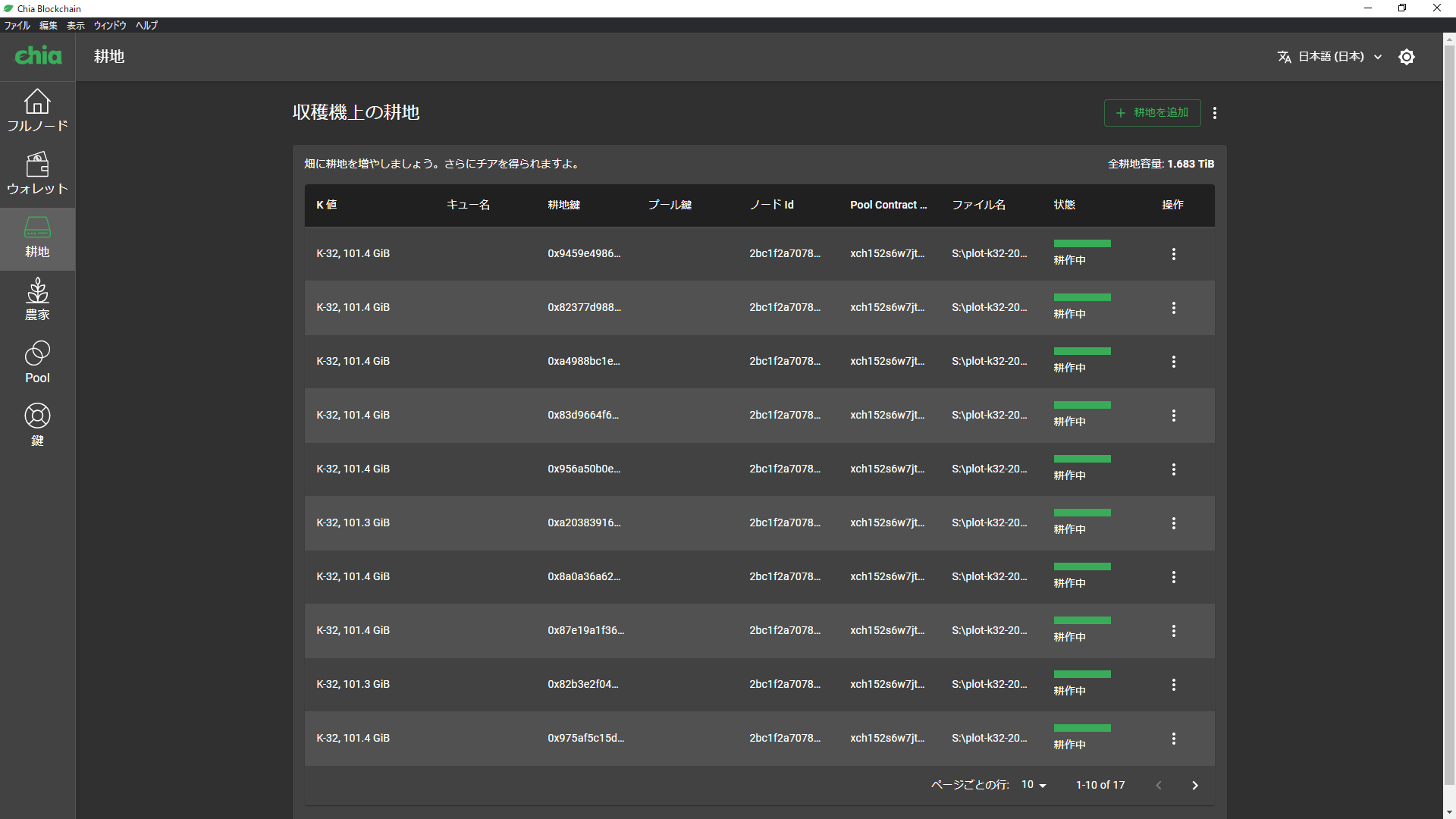Screen dimensions: 1456x819
Task: Open the kebab menu next to 耕地を追加
Action: pos(1215,113)
